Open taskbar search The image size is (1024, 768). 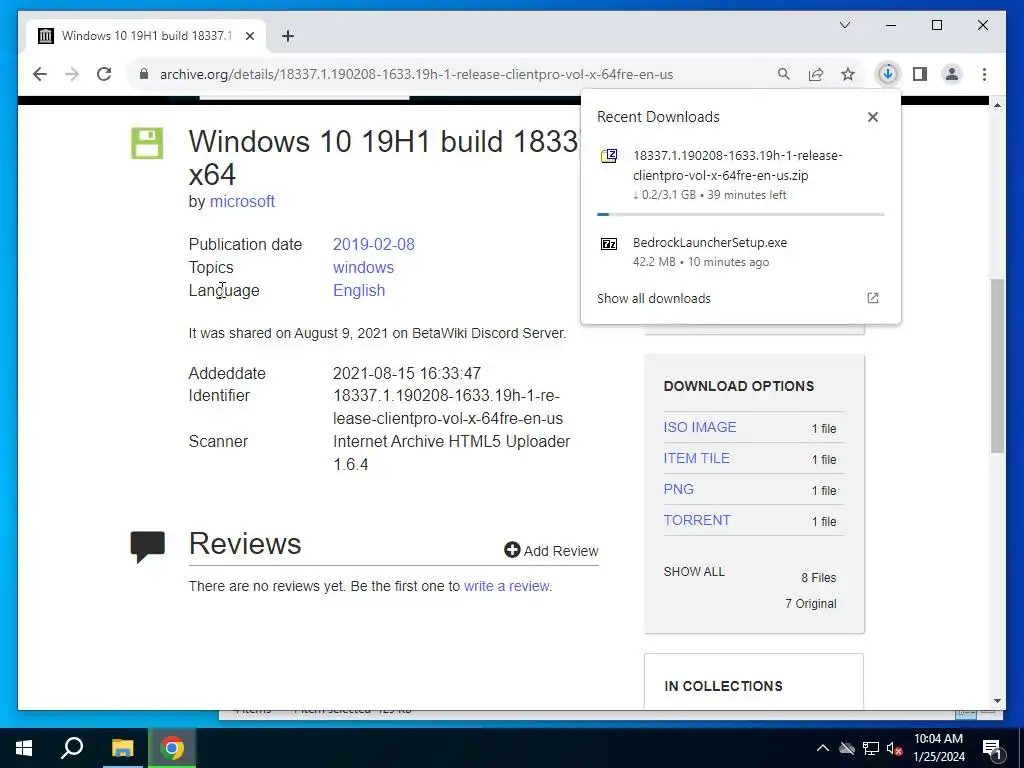(72, 748)
